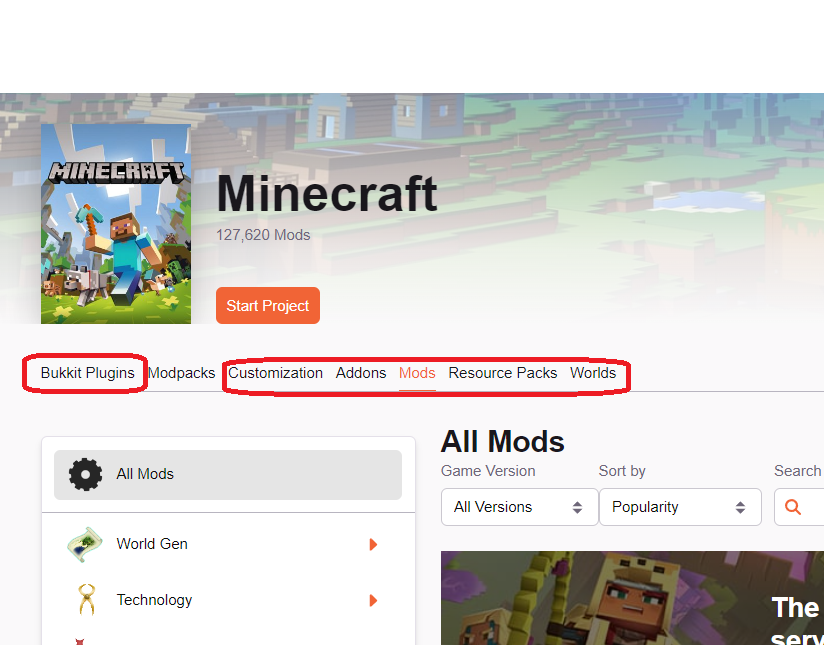
Task: Click the All Mods gear icon
Action: (85, 474)
